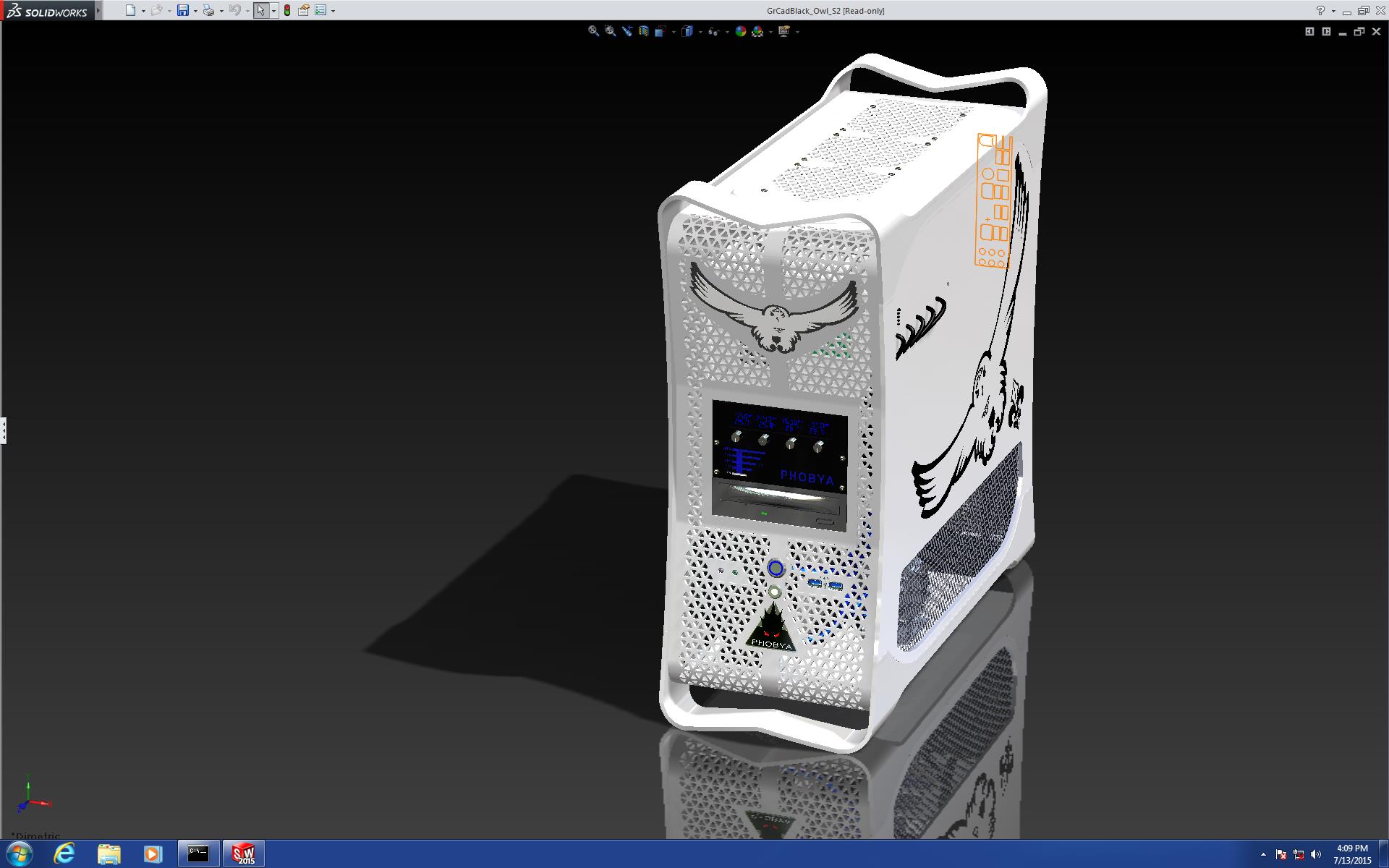Click the left panel expand handle
Screen dimensions: 1389x868
pyautogui.click(x=4, y=430)
